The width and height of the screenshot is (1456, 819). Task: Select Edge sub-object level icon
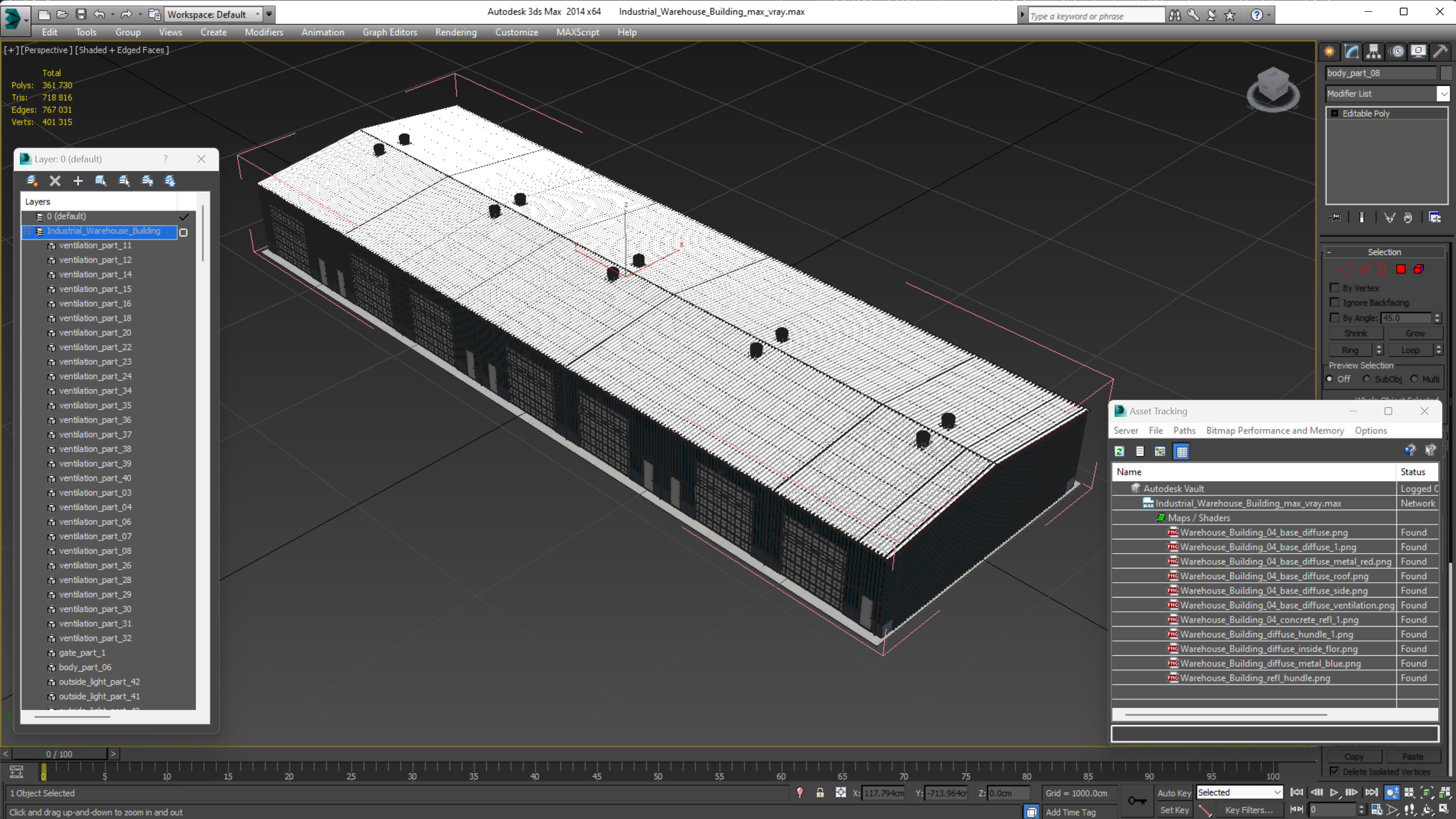pyautogui.click(x=1365, y=269)
